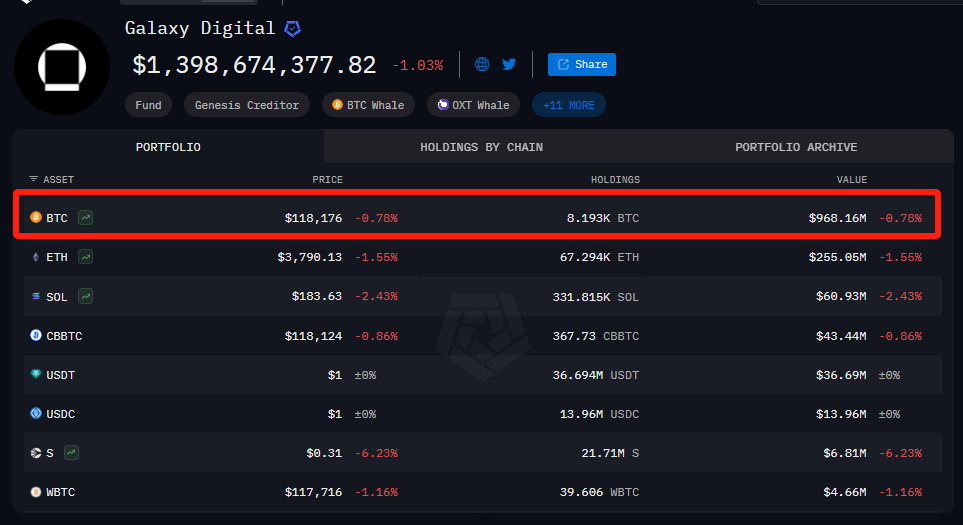Switch to the PORTFOLIO tab
Viewport: 963px width, 525px height.
coord(168,147)
